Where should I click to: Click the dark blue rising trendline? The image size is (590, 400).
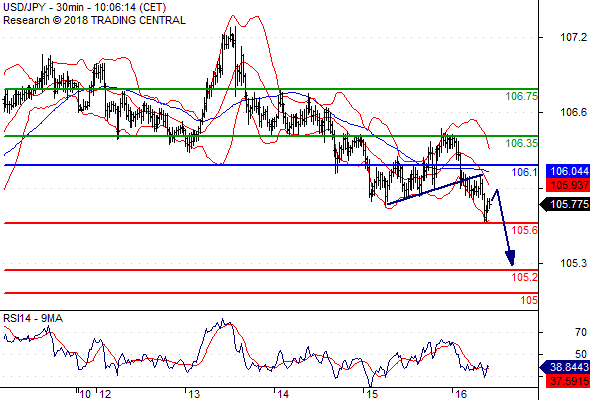[x=435, y=190]
